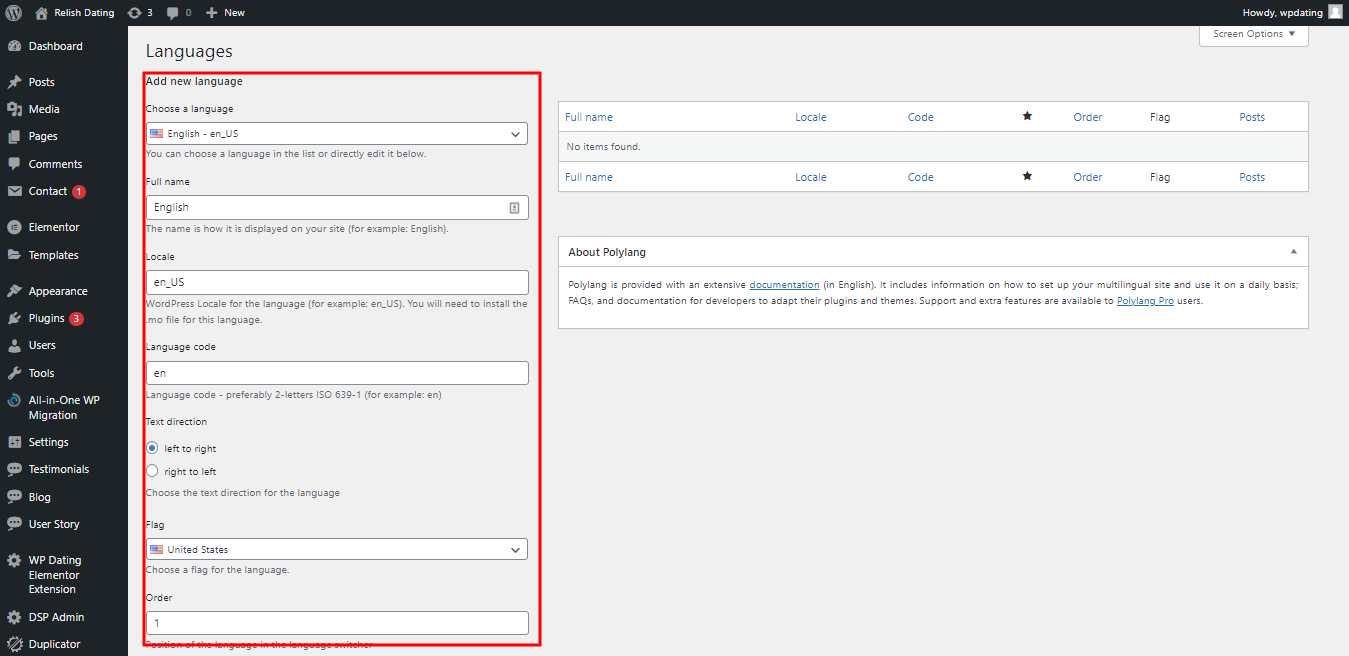This screenshot has height=656, width=1349.
Task: Click the WP Dating Elementor Extension gear icon
Action: tap(14, 560)
